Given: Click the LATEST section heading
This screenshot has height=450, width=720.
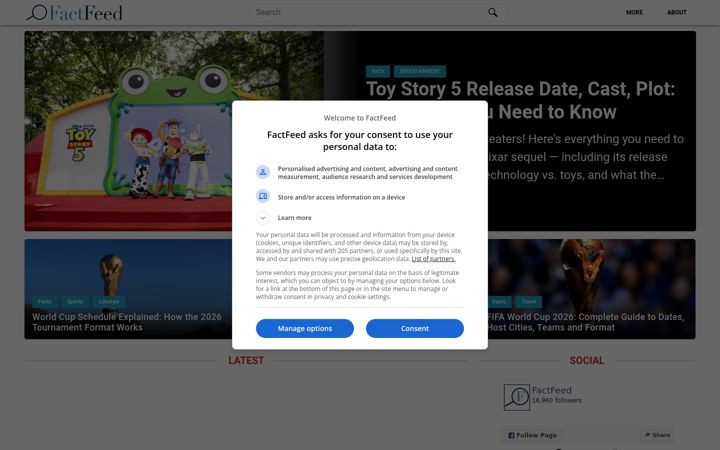Looking at the screenshot, I should (246, 360).
